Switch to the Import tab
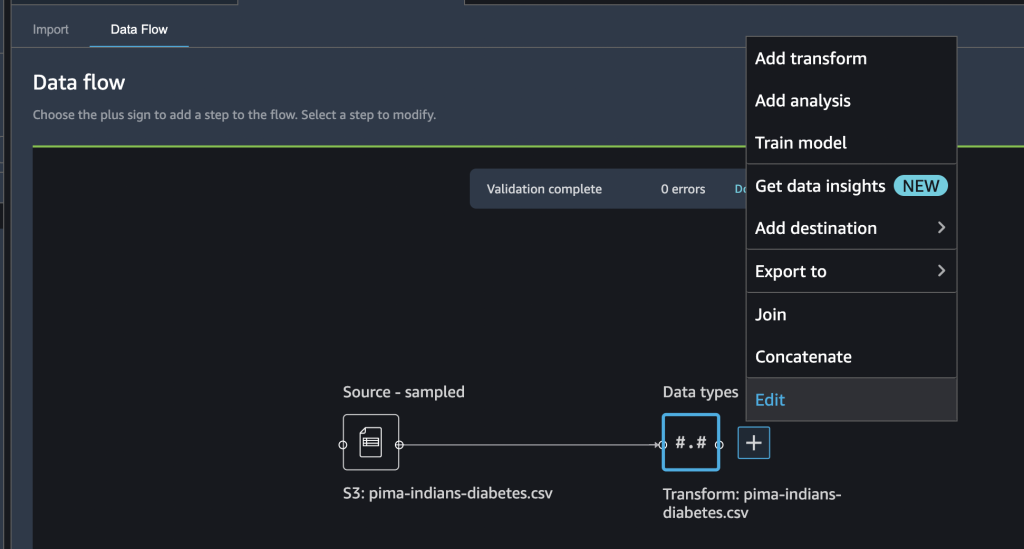 pyautogui.click(x=51, y=29)
